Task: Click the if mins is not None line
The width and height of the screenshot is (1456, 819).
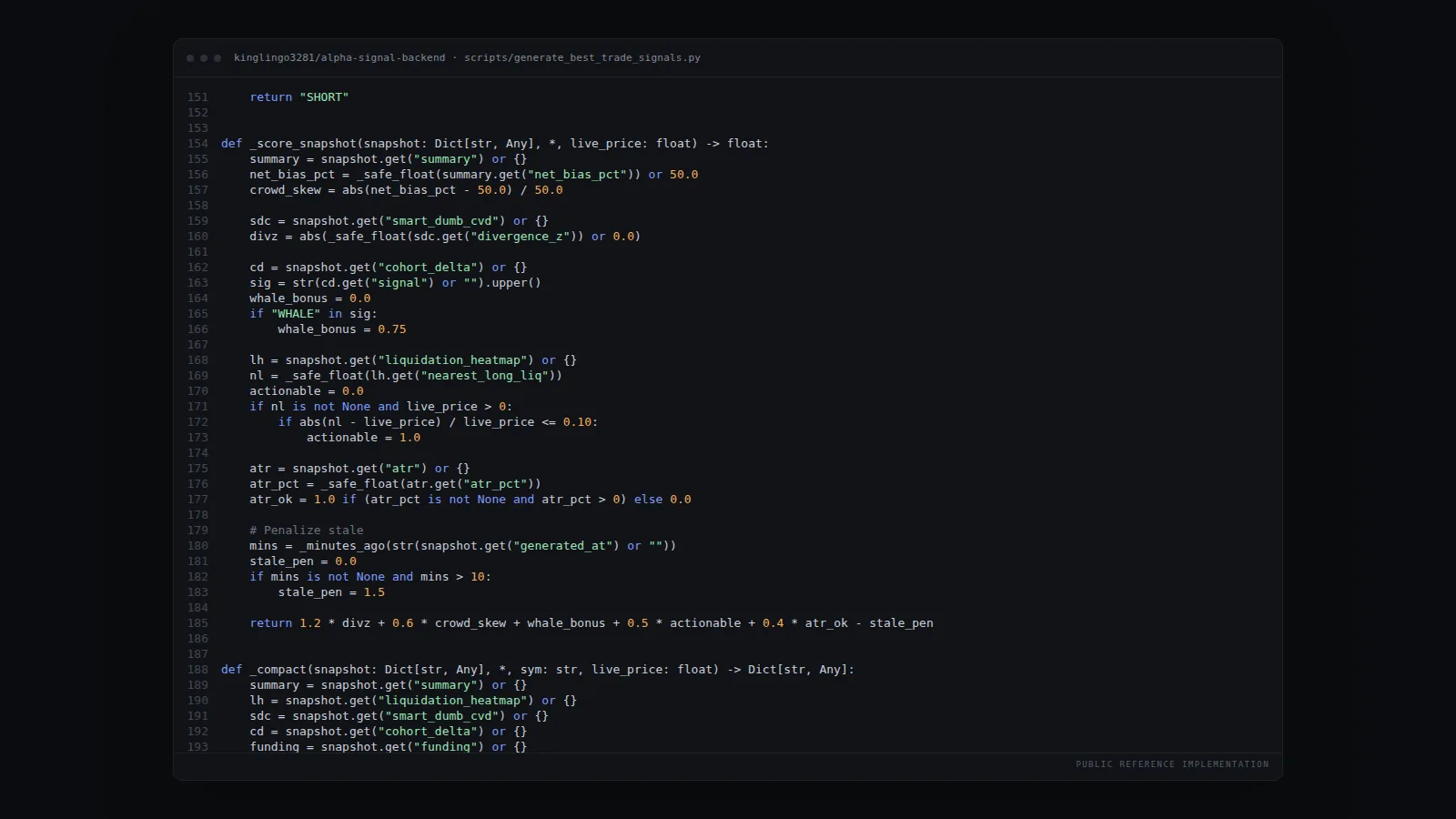Action: click(x=370, y=577)
